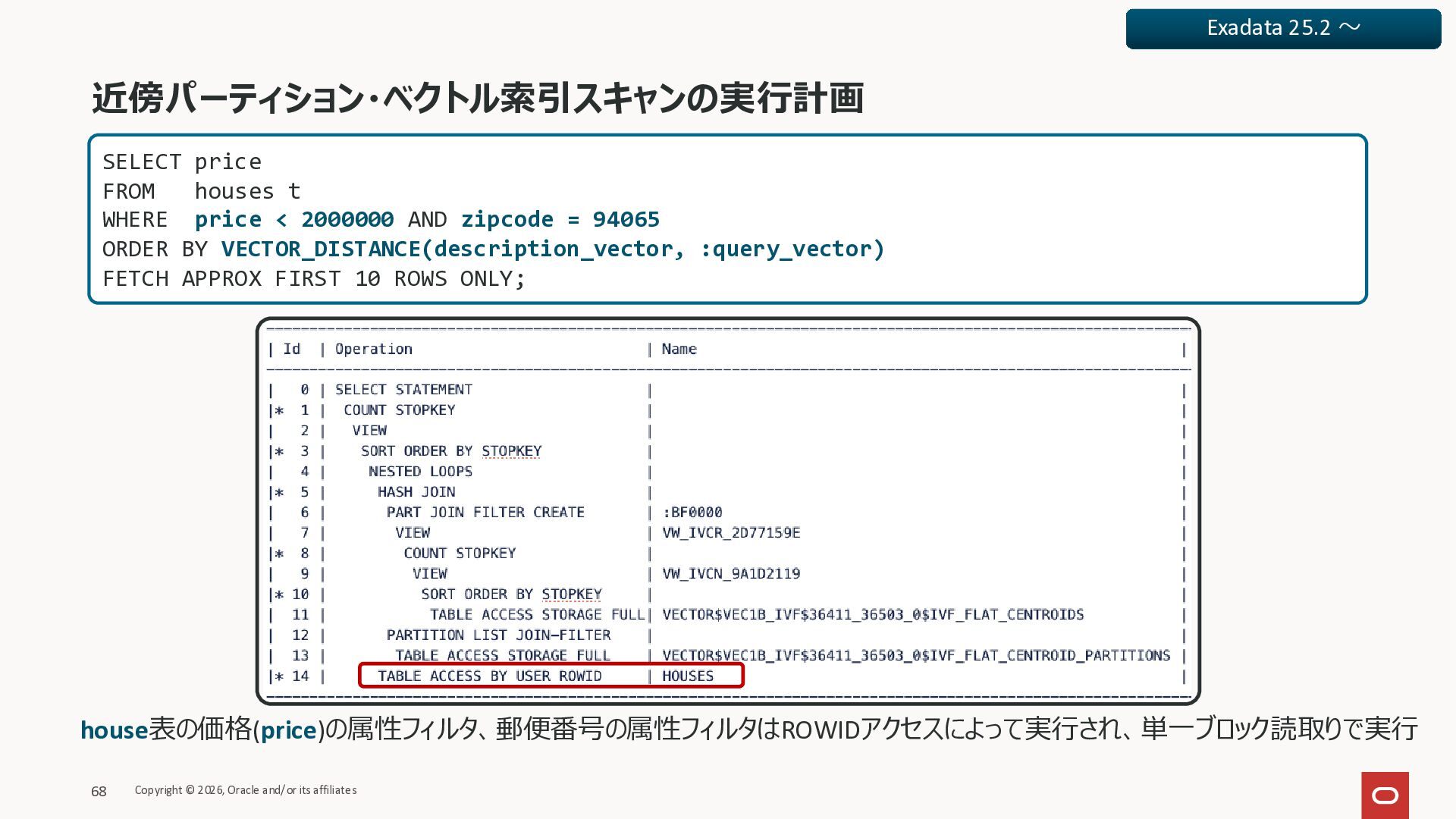Click the Name column header

click(x=679, y=349)
